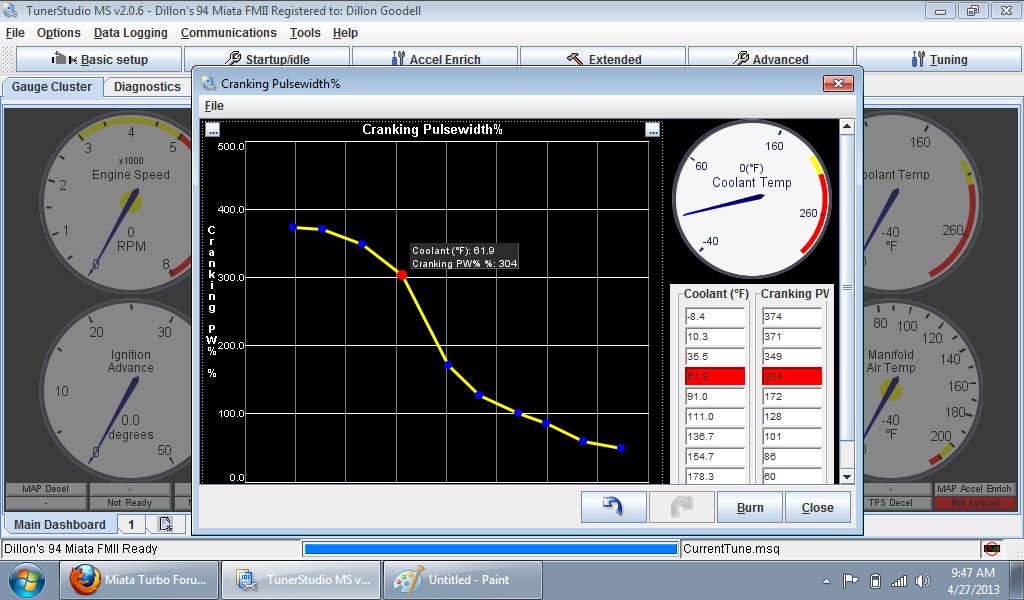This screenshot has width=1024, height=600.
Task: Click the highlighted Coolant field 61.9
Action: click(x=715, y=377)
